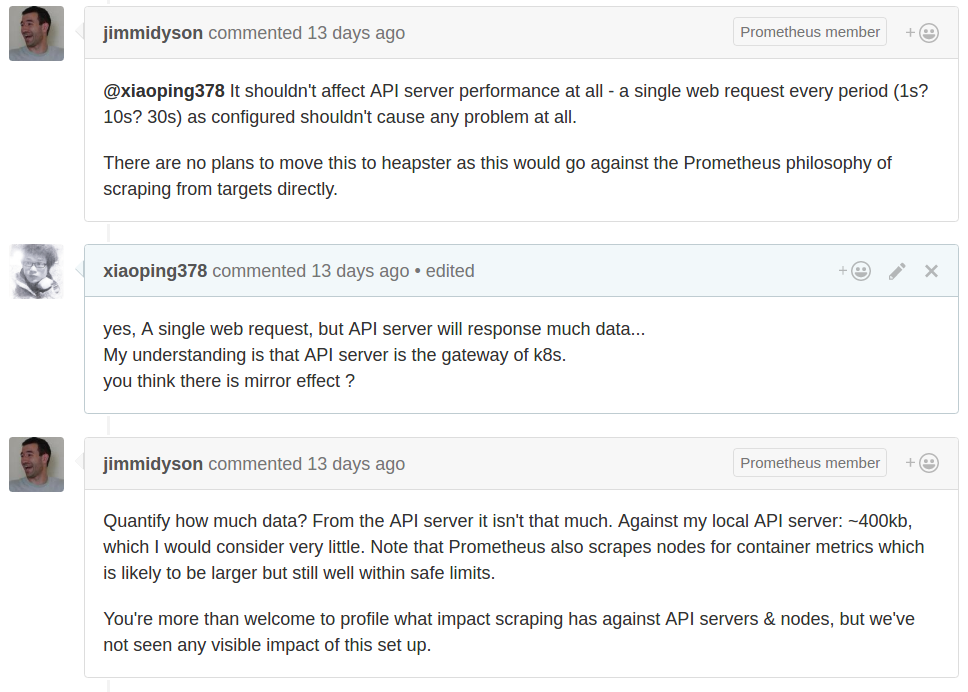Open jimmidyson username link in first comment
The height and width of the screenshot is (692, 968).
pos(153,33)
